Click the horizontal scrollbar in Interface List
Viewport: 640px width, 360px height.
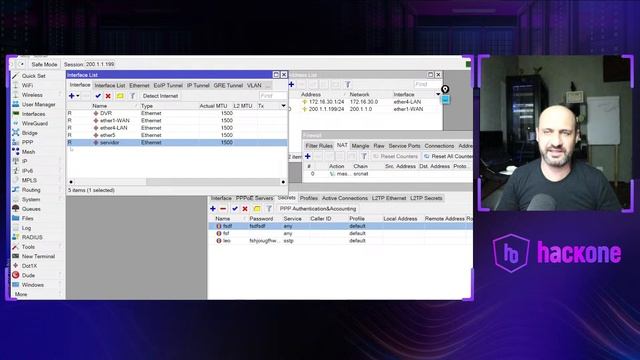coord(177,182)
